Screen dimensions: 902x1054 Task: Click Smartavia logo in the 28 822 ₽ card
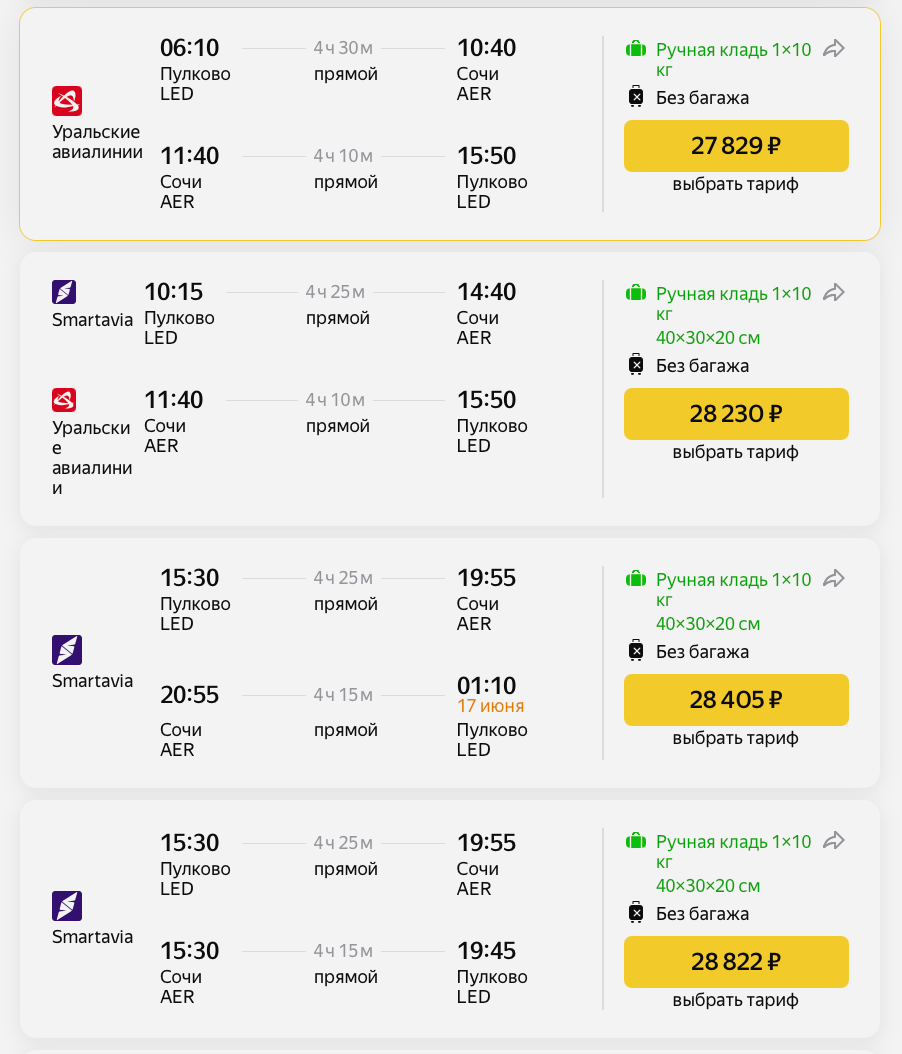click(67, 906)
